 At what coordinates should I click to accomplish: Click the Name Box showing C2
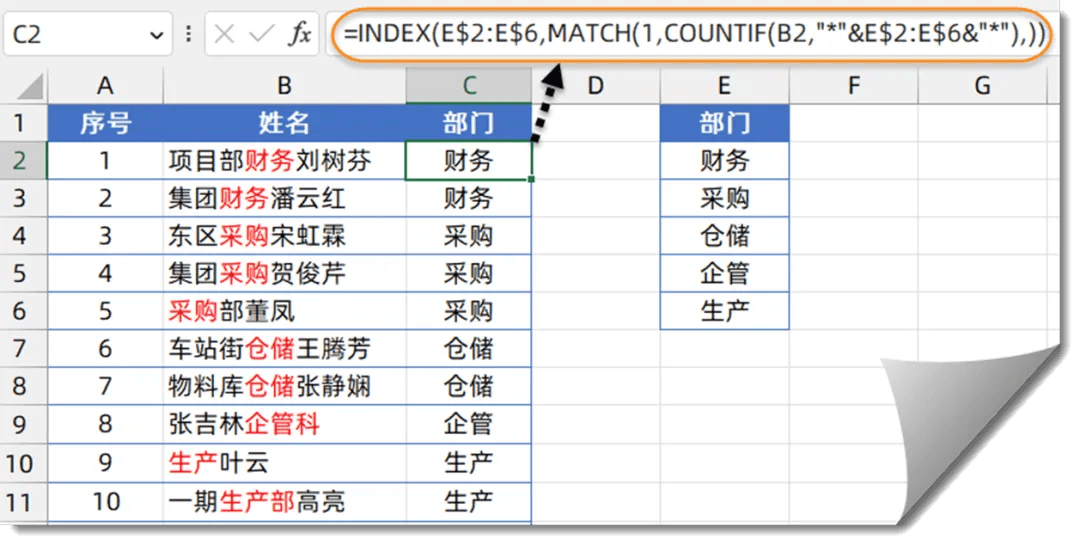tap(87, 34)
